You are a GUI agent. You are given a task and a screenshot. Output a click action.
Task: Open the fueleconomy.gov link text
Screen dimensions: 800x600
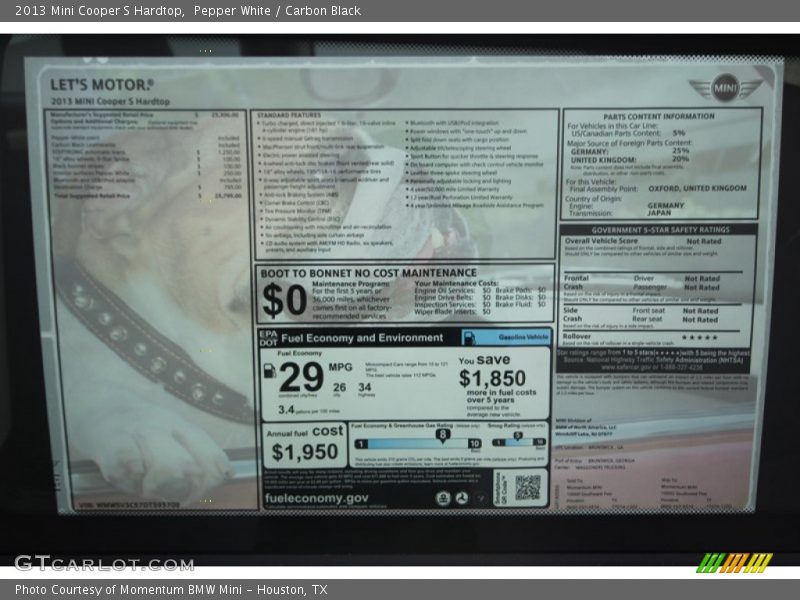point(316,498)
